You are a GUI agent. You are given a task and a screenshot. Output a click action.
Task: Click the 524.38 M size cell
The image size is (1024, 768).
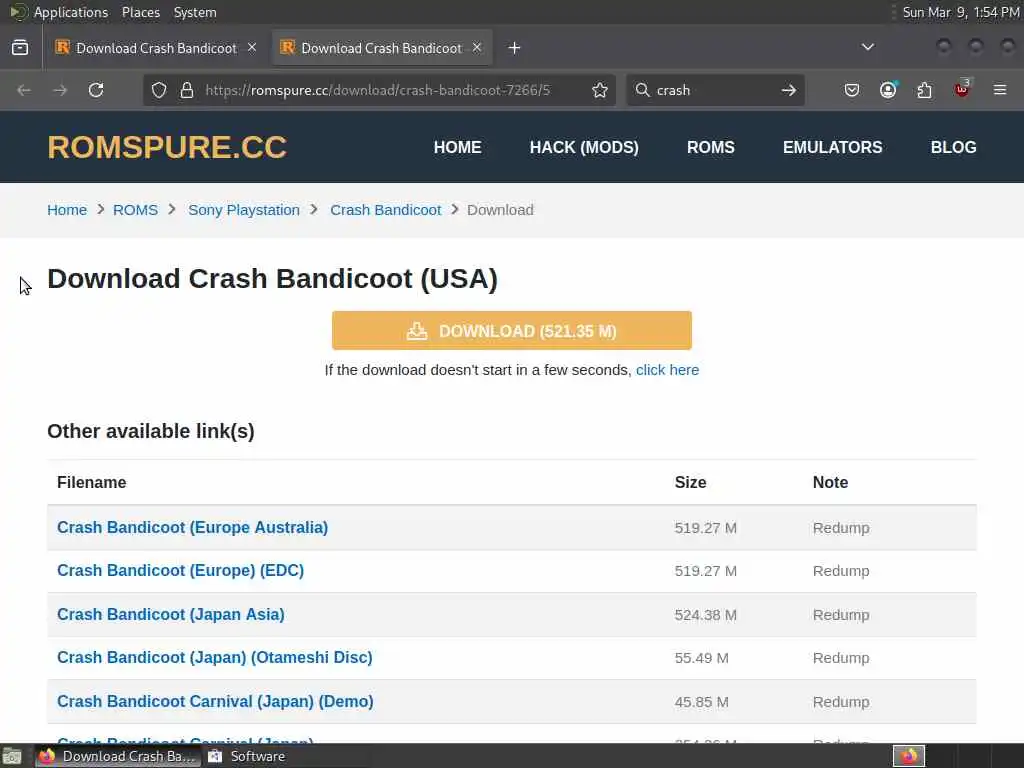705,615
